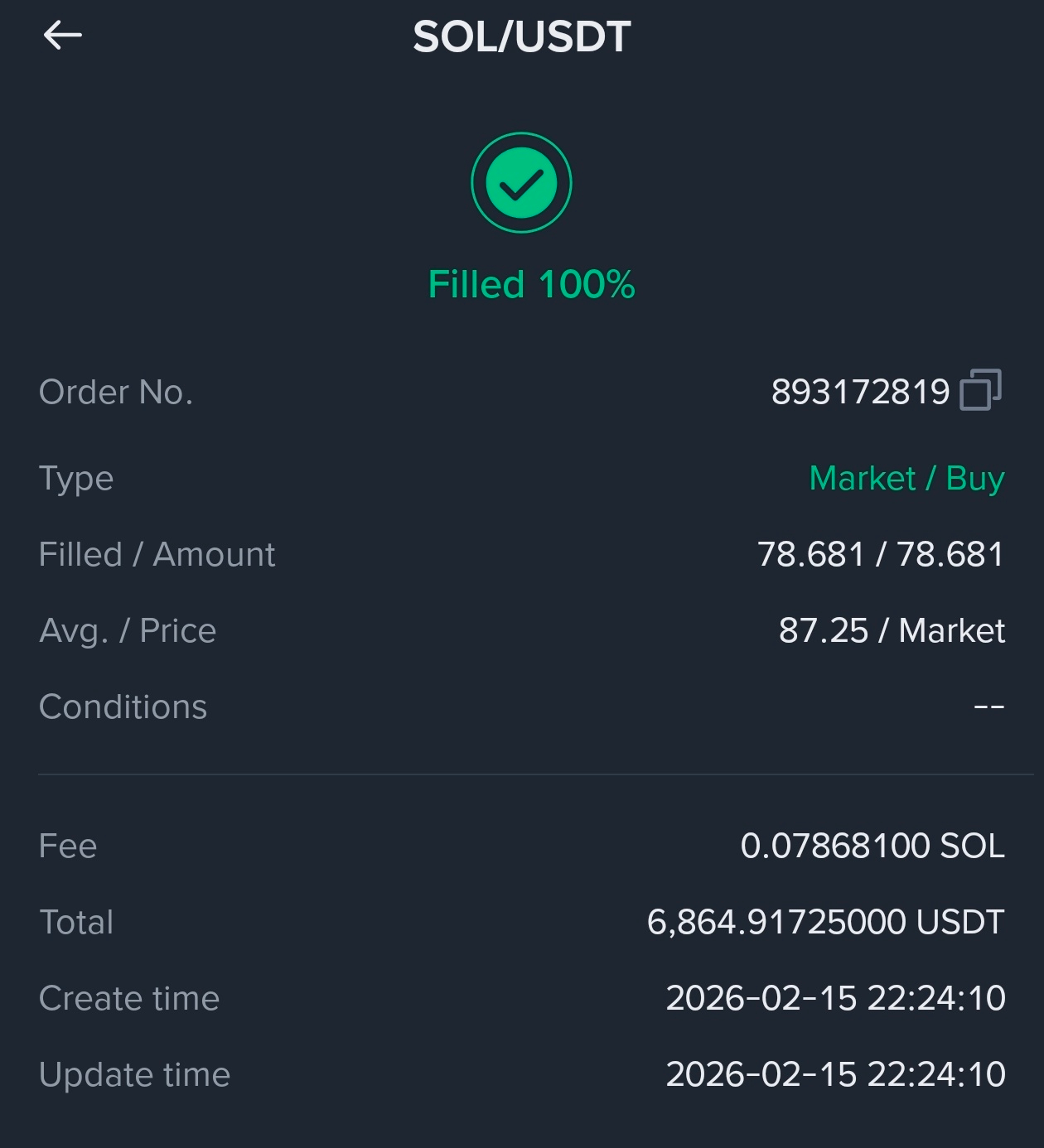Screen dimensions: 1044x1148
Task: Tap the Update time timestamp value
Action: click(x=835, y=1074)
